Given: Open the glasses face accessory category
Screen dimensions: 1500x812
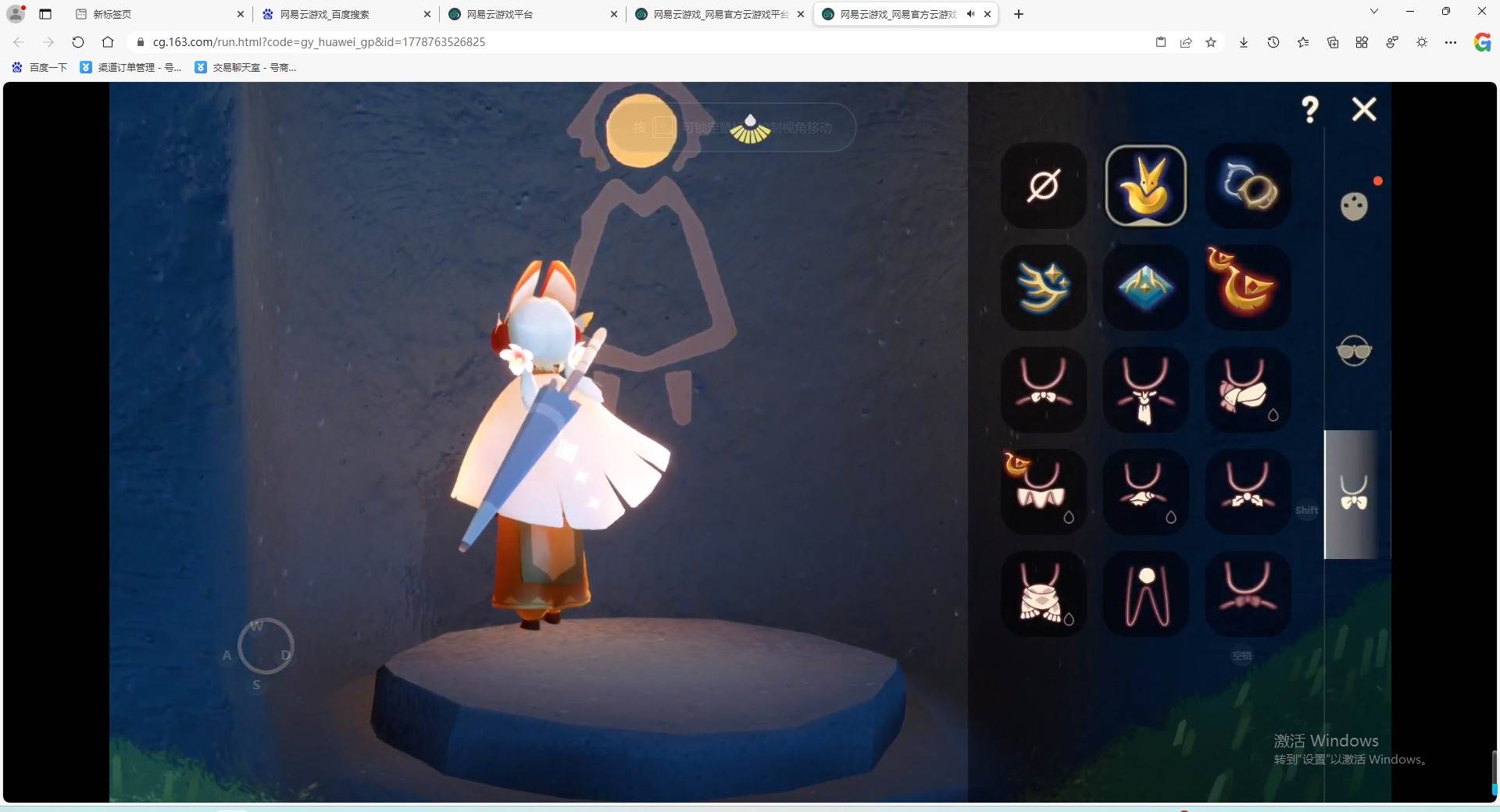Looking at the screenshot, I should click(x=1355, y=351).
